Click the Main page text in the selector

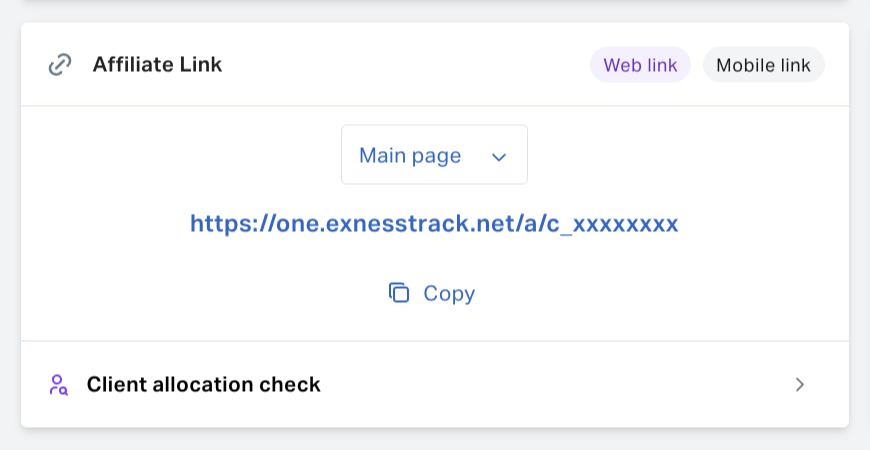(x=410, y=155)
